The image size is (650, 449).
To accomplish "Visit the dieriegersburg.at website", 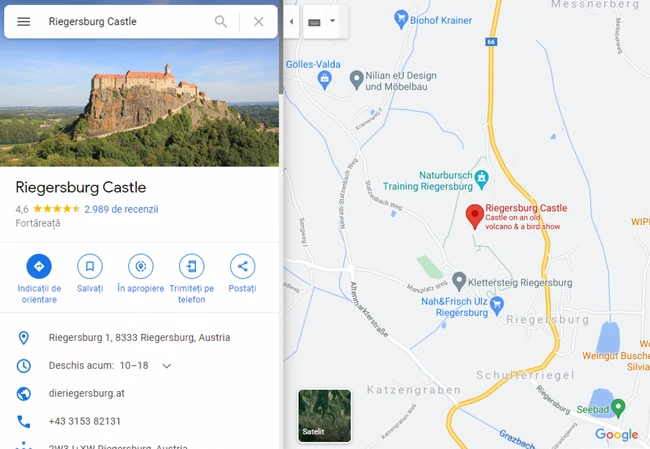I will [x=87, y=393].
